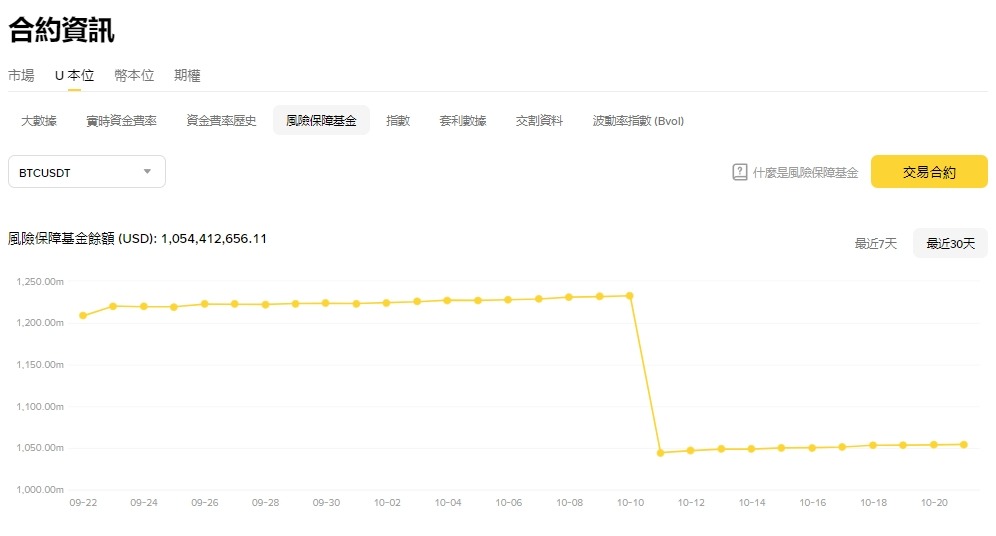Click the yellow 交易合約 button
The image size is (996, 536).
coord(929,172)
